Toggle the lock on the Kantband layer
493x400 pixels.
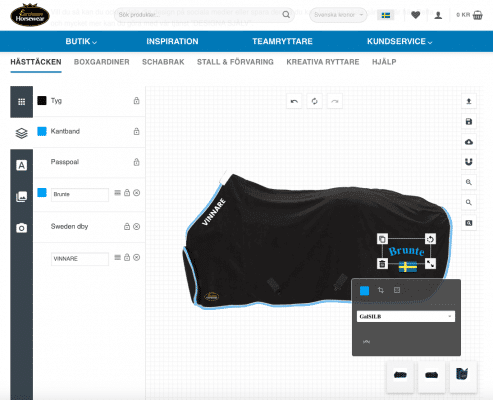[x=136, y=131]
